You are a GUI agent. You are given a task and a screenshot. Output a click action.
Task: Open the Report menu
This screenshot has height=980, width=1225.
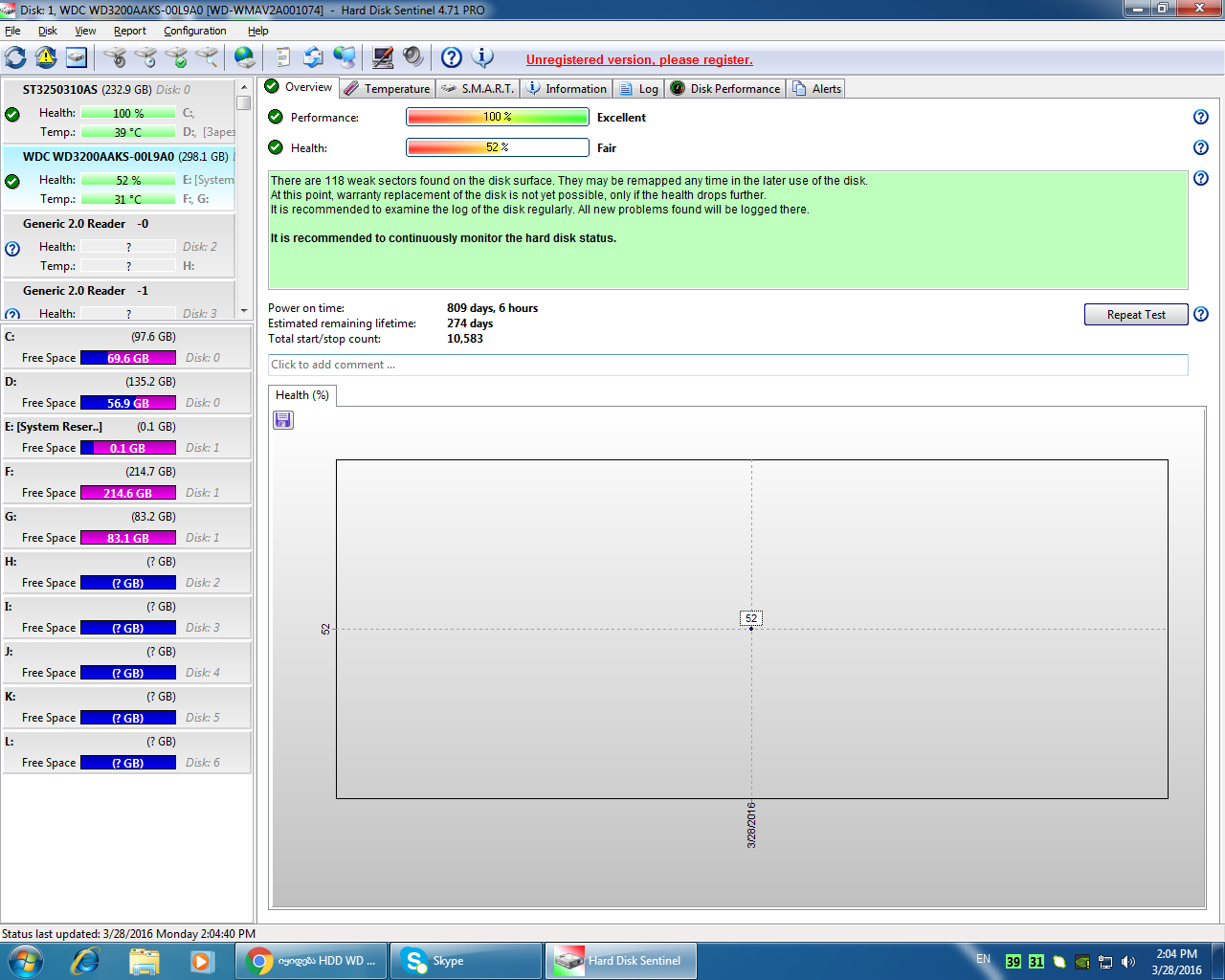pyautogui.click(x=130, y=31)
